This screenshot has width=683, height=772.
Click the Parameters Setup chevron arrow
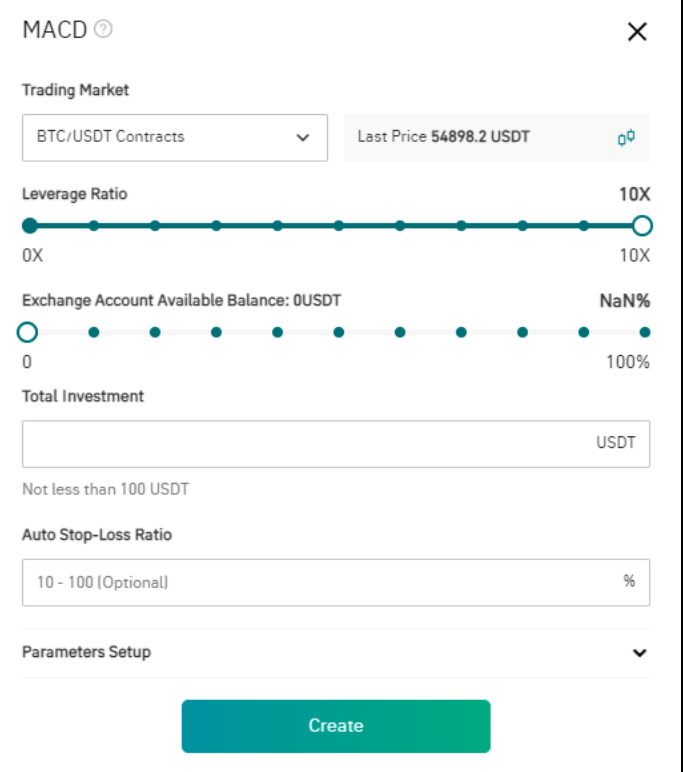639,653
